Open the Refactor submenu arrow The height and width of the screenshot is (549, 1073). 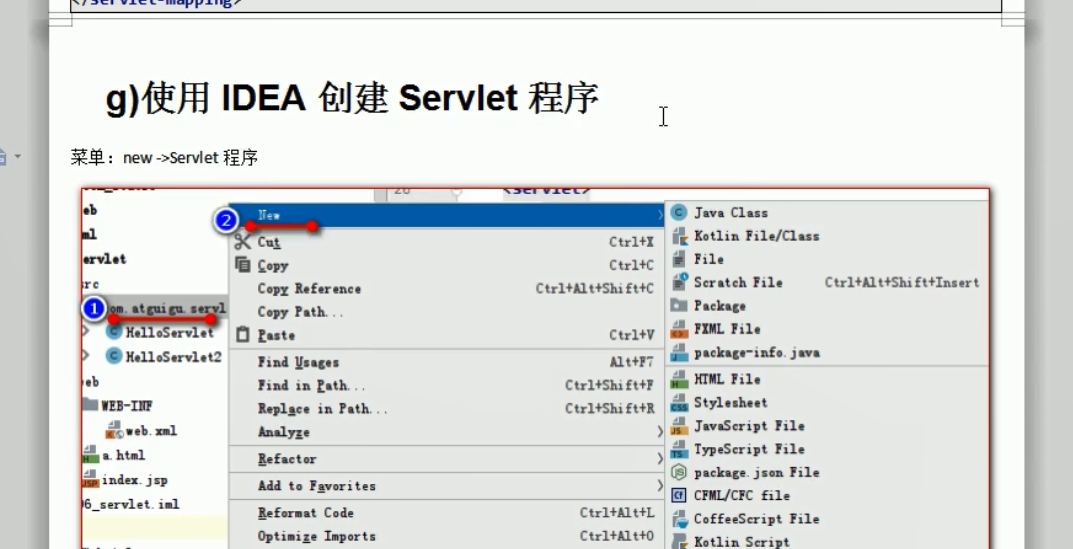point(660,459)
